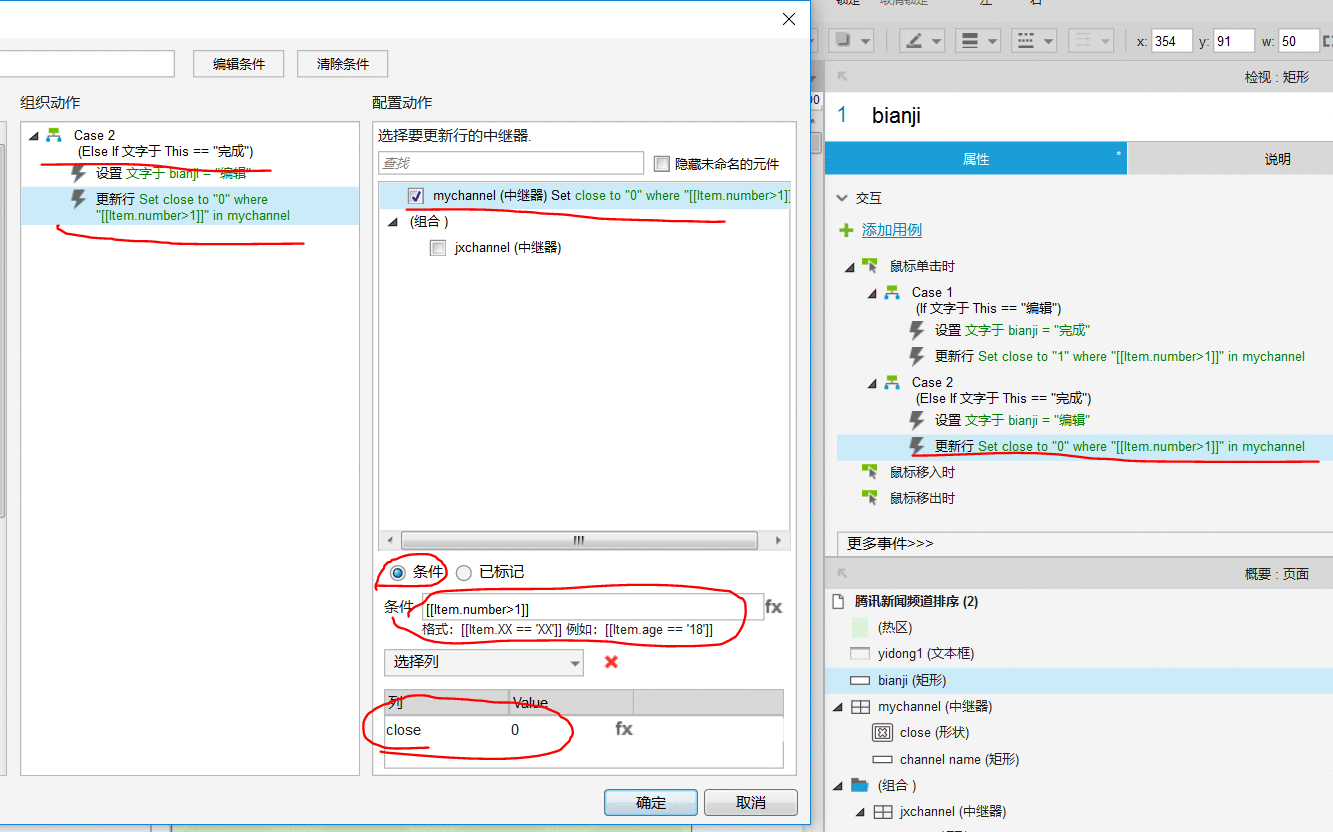Click the 添加用例 link

892,230
